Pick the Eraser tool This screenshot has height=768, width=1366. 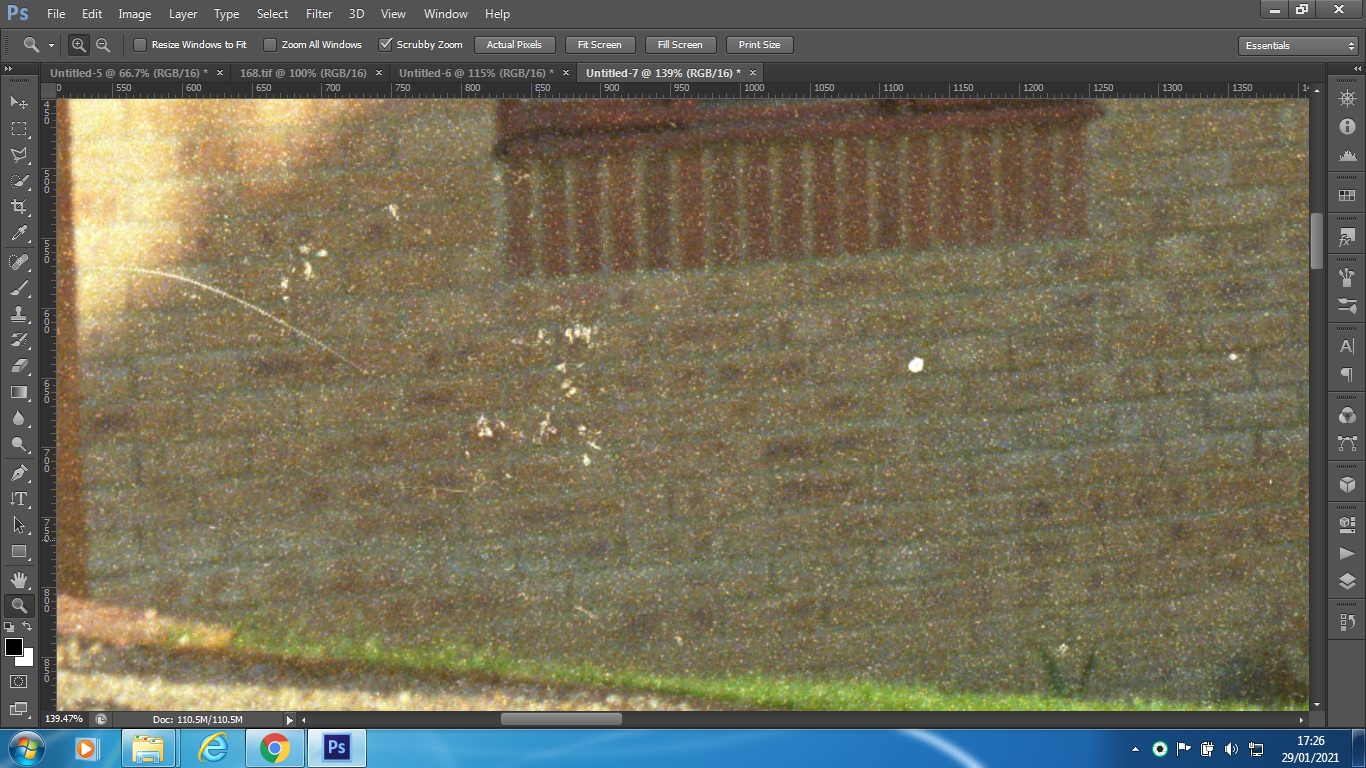[x=19, y=366]
